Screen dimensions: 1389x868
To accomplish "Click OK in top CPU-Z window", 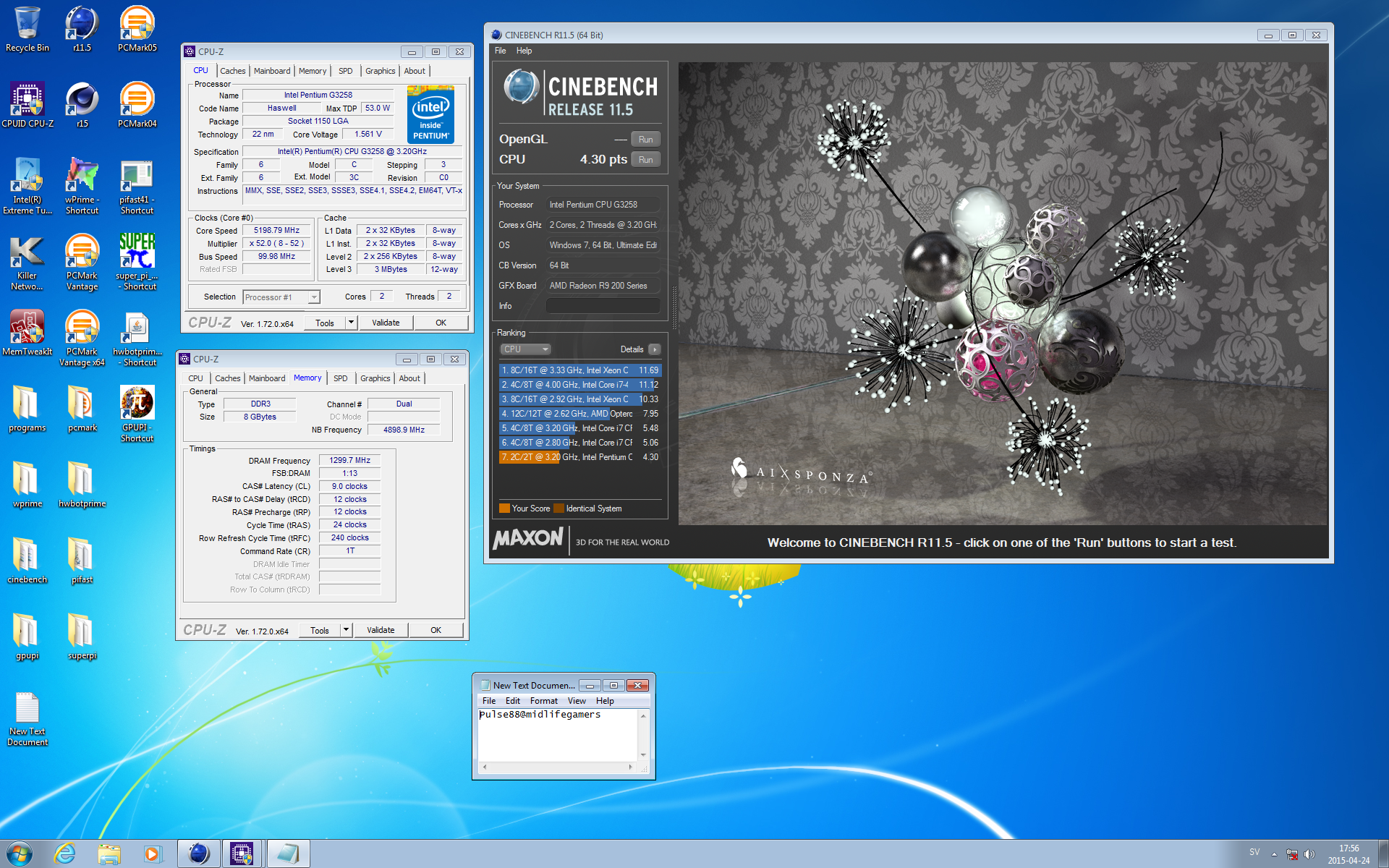I will (x=441, y=323).
